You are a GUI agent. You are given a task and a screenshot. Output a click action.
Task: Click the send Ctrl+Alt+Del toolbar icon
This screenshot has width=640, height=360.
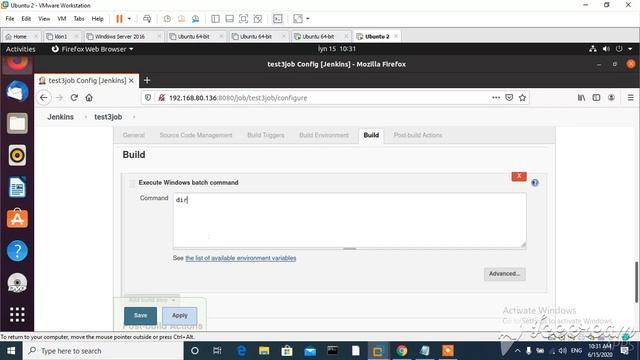pyautogui.click(x=147, y=19)
